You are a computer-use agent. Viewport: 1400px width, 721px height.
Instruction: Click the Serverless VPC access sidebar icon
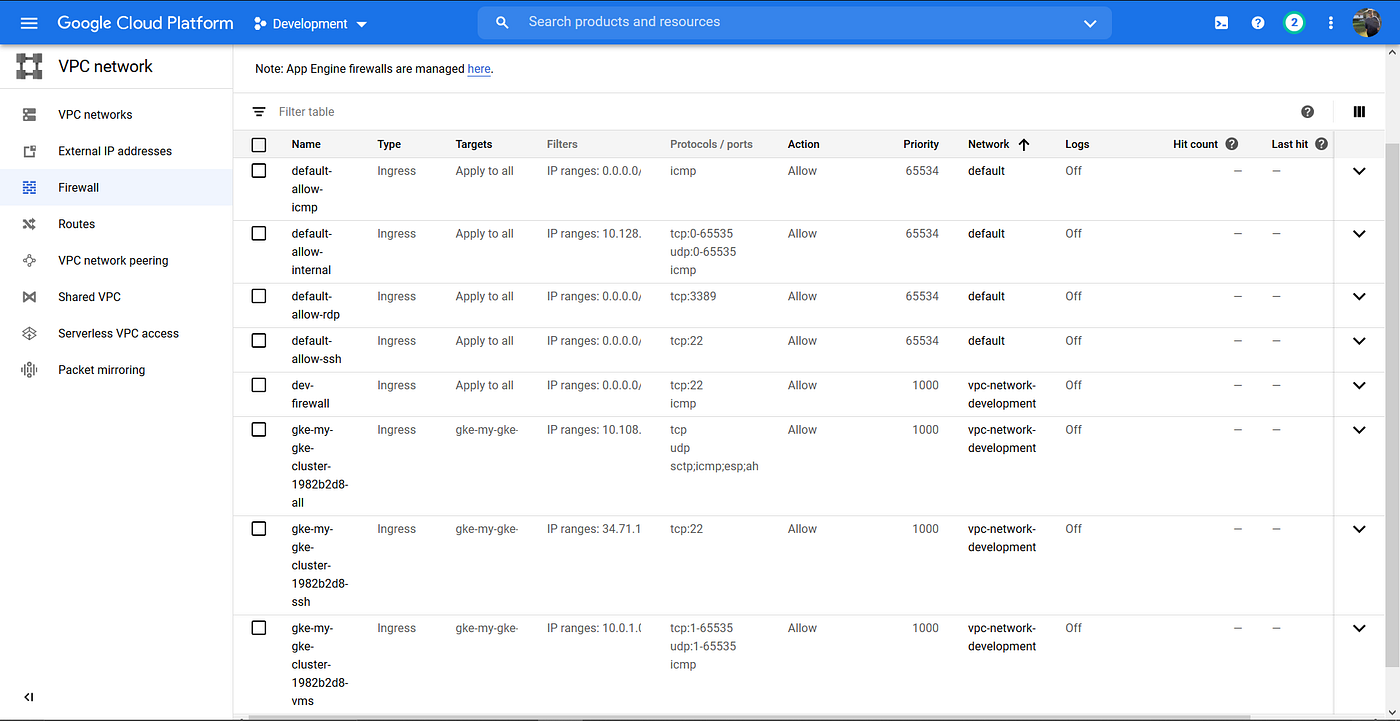click(x=29, y=333)
